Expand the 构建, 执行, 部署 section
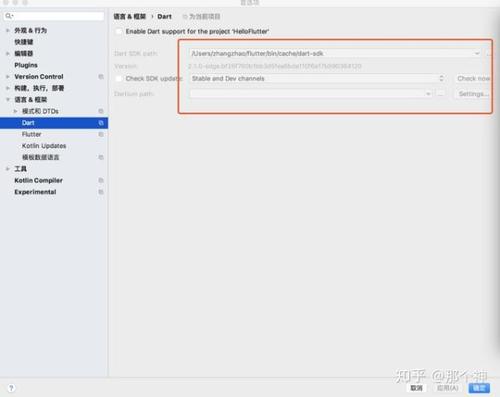 pyautogui.click(x=7, y=88)
